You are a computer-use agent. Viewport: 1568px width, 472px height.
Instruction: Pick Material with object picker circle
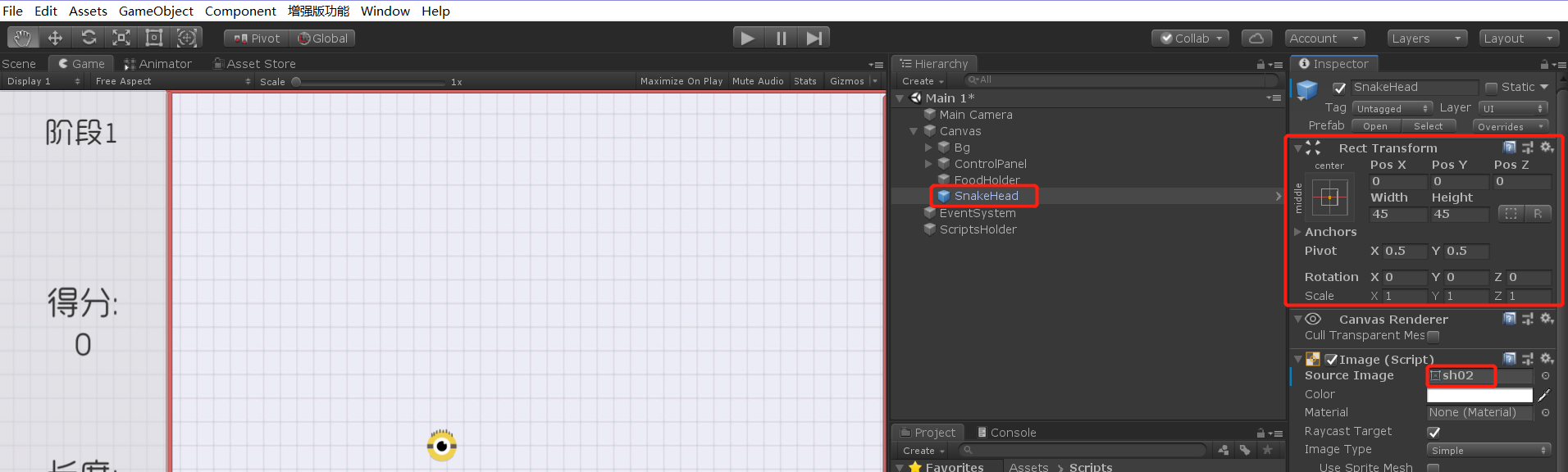[x=1545, y=413]
